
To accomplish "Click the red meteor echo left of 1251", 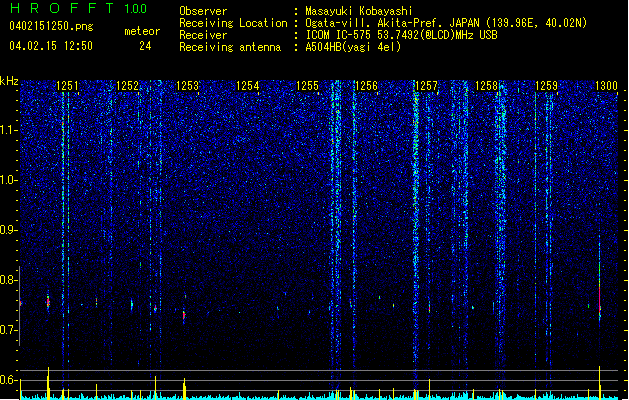I will (x=48, y=302).
